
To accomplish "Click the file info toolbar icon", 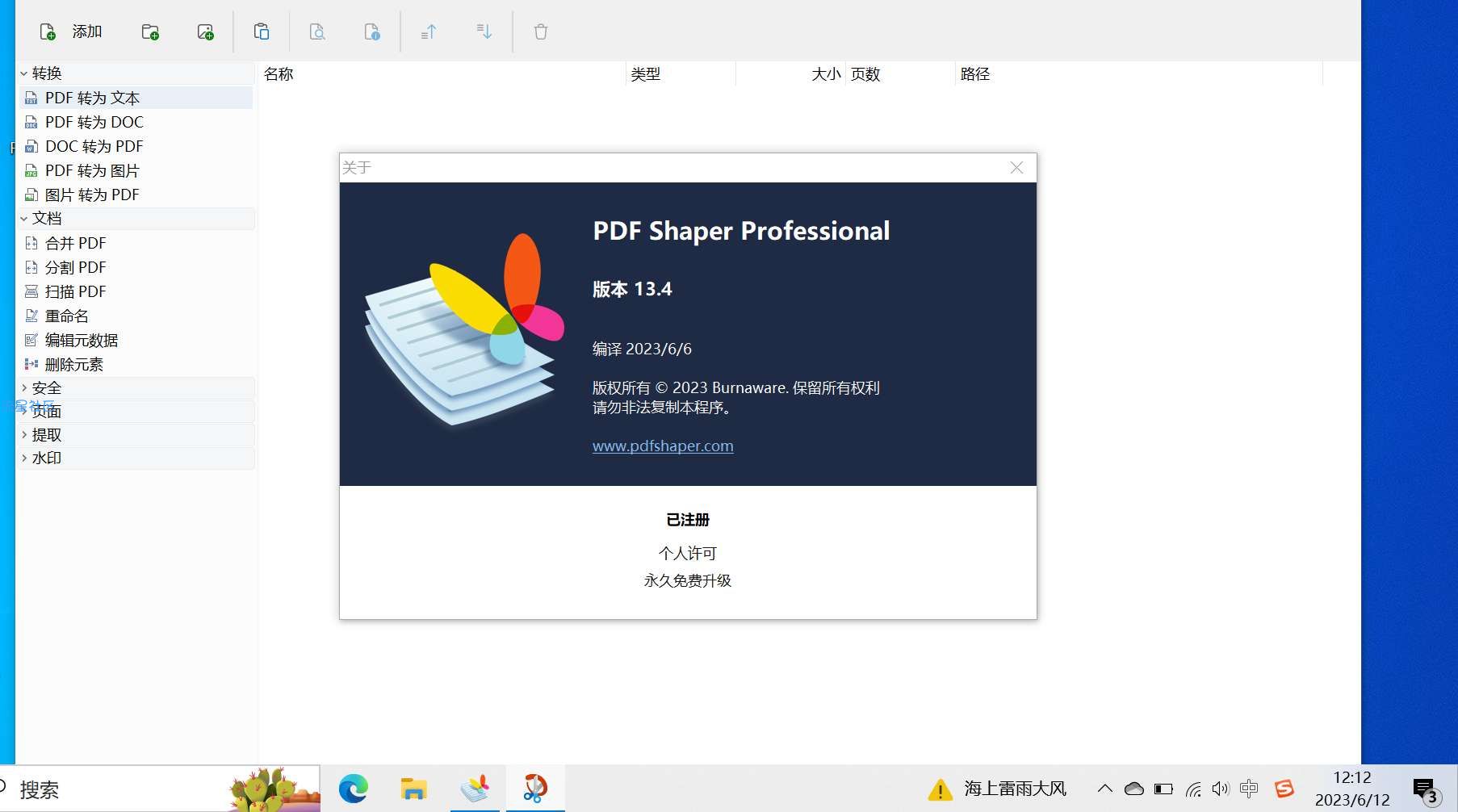I will tap(372, 31).
